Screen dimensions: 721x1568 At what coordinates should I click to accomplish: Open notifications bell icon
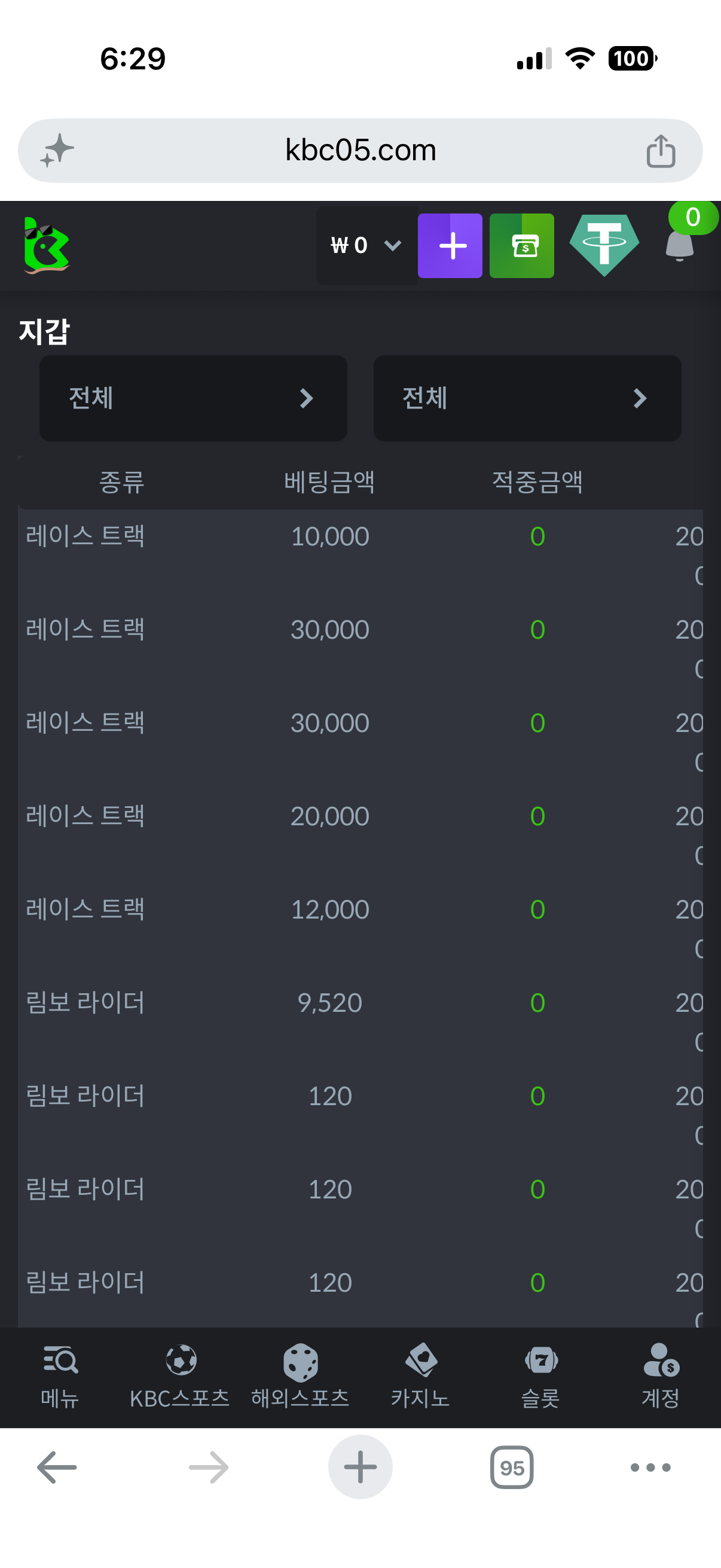(x=680, y=246)
